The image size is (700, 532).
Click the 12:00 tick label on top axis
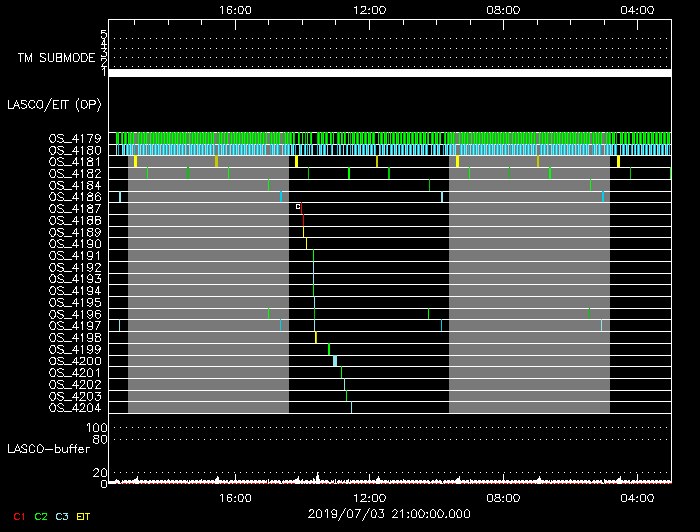coord(370,9)
